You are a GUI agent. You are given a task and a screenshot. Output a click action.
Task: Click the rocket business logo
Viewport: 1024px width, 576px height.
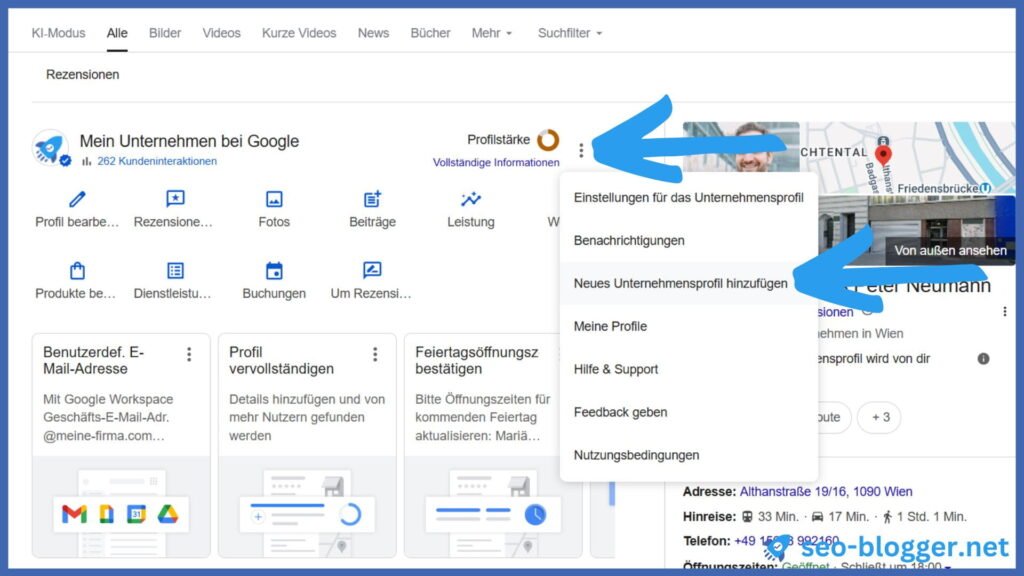point(50,148)
